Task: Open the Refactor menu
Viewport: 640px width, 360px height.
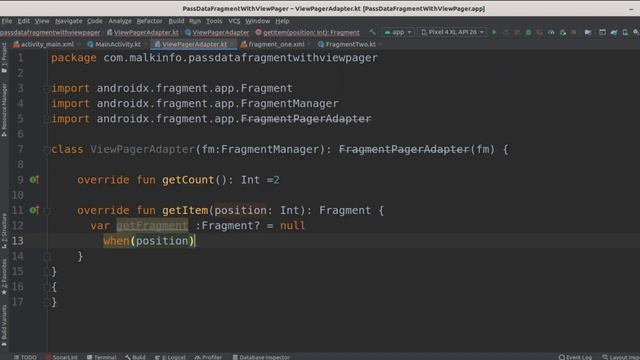Action: point(149,21)
